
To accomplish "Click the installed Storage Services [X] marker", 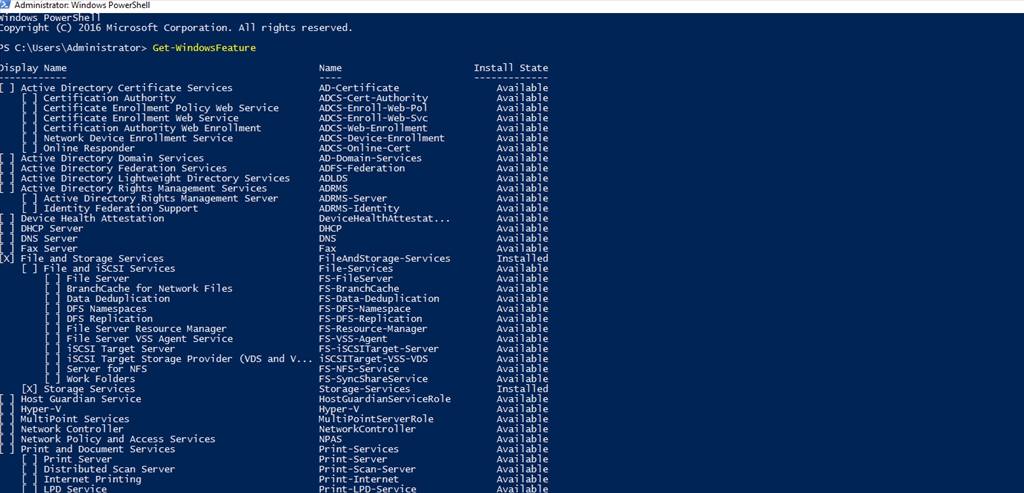I will coord(29,389).
